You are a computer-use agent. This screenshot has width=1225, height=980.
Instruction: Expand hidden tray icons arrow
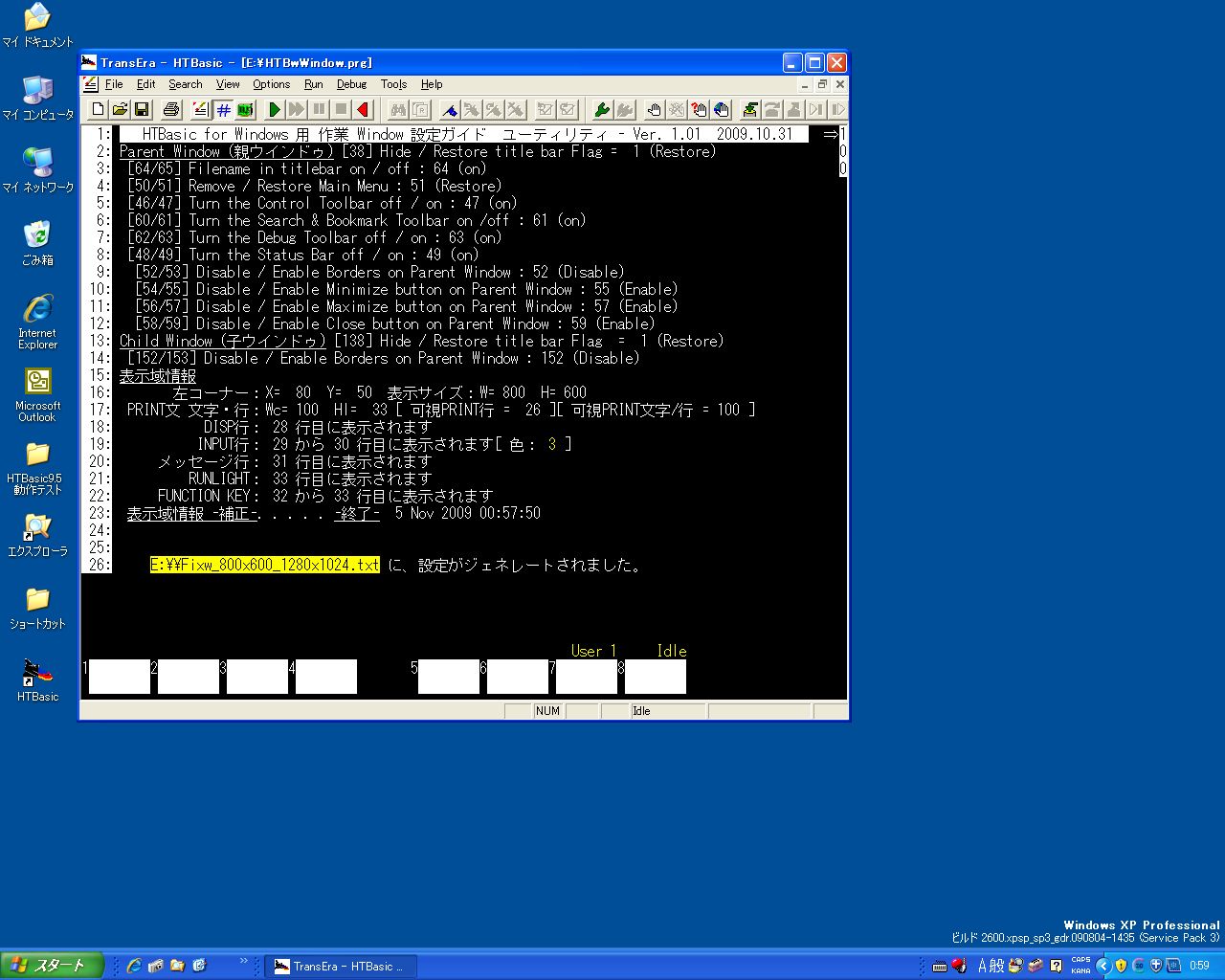[x=1102, y=966]
